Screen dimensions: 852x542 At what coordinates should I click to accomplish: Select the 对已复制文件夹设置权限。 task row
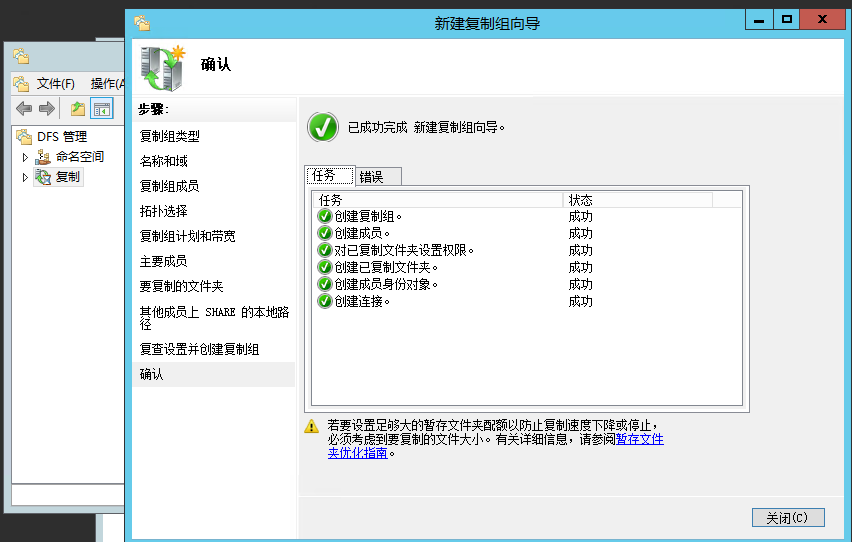[x=527, y=250]
